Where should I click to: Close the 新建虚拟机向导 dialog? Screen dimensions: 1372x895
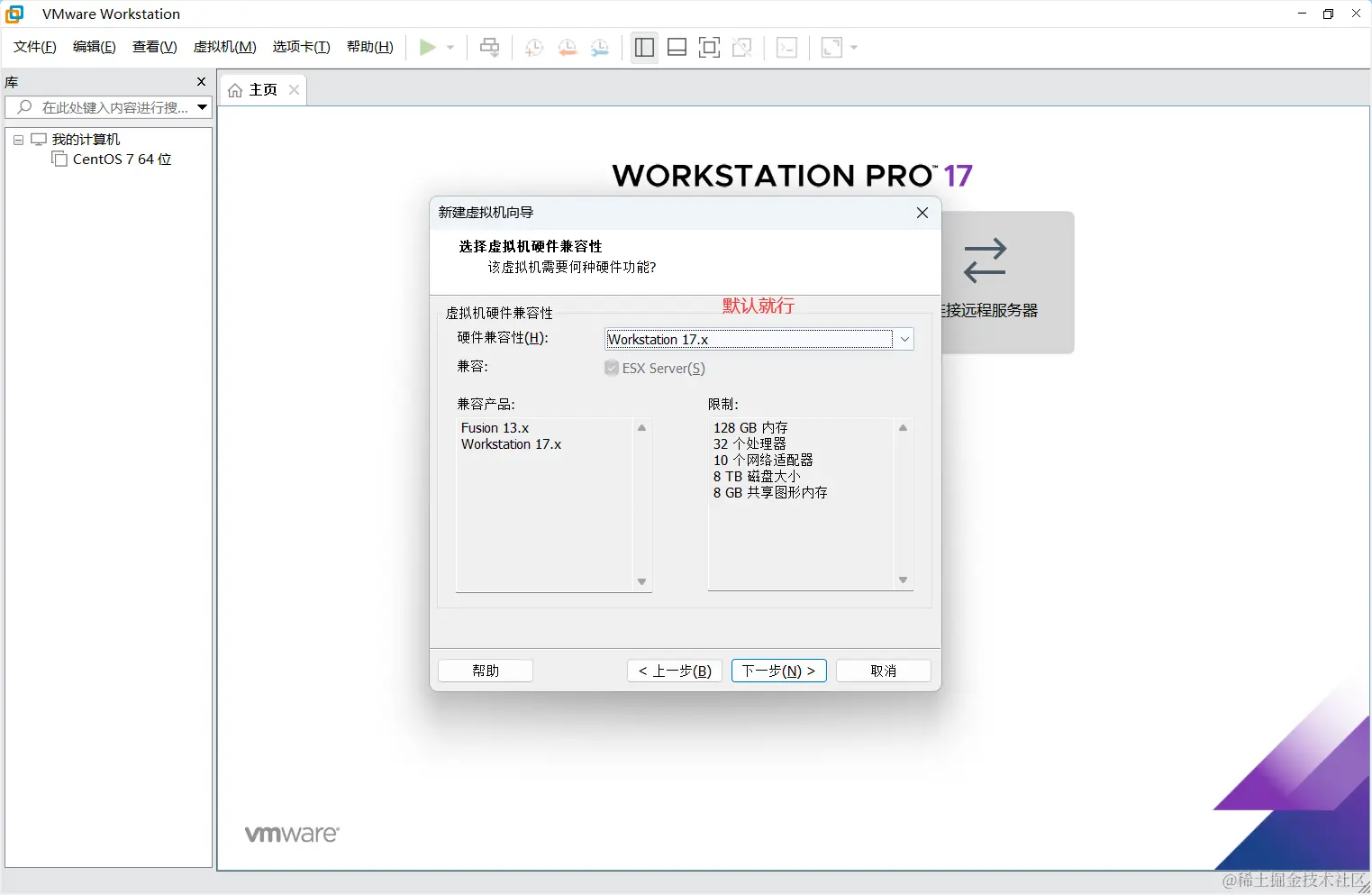tap(922, 213)
